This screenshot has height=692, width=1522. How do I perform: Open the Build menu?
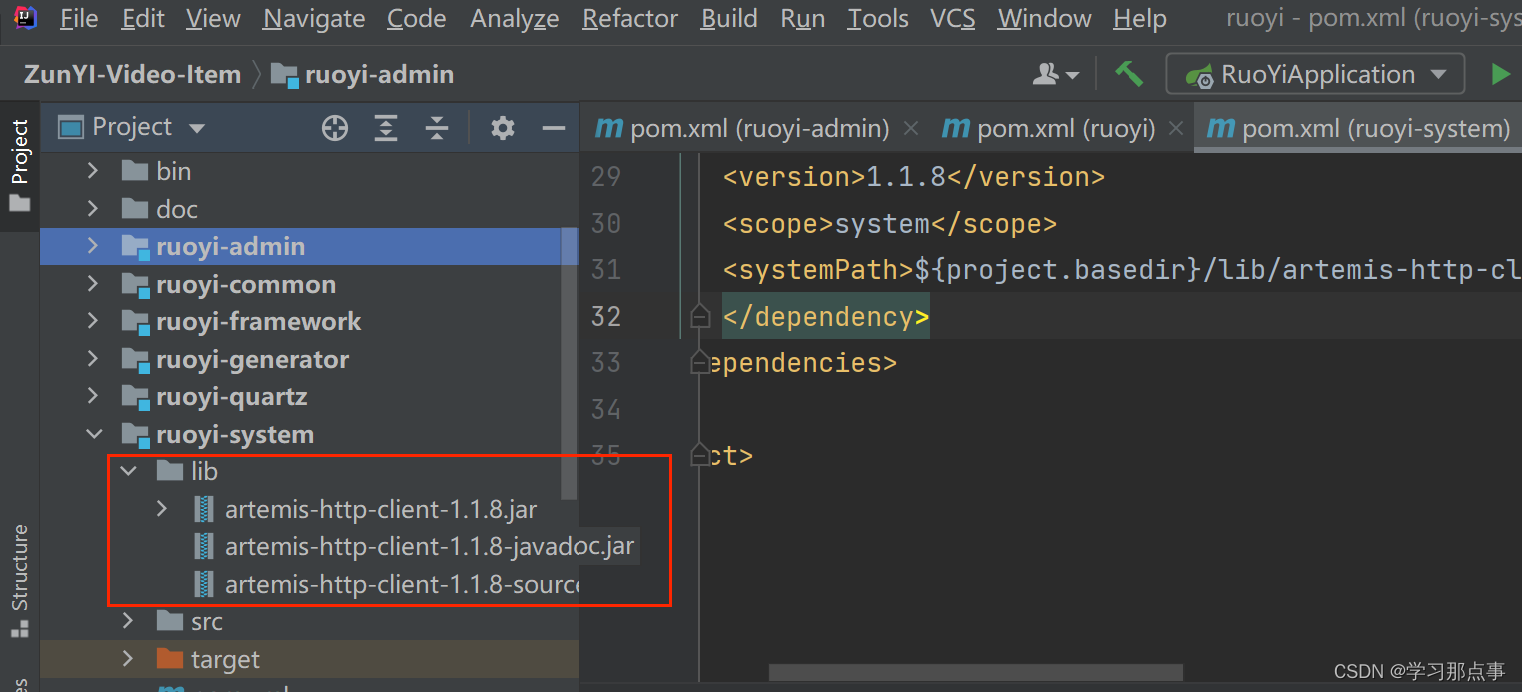pyautogui.click(x=729, y=18)
